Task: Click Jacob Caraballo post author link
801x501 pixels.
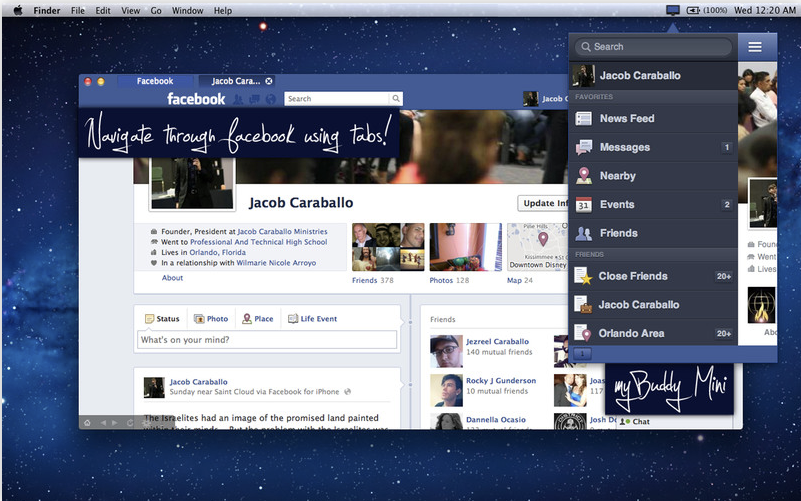Action: click(199, 381)
